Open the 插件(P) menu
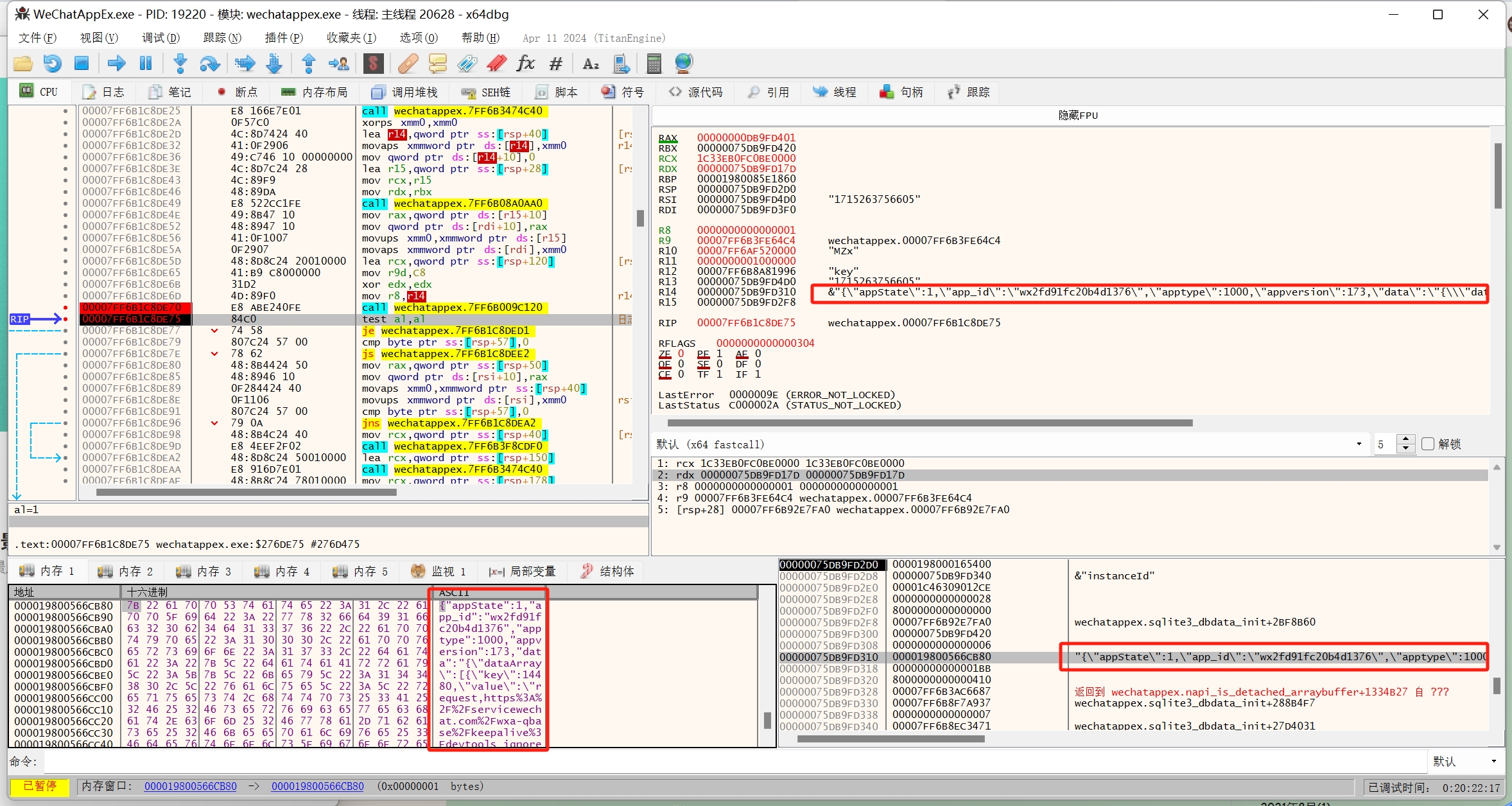1512x806 pixels. [x=284, y=38]
